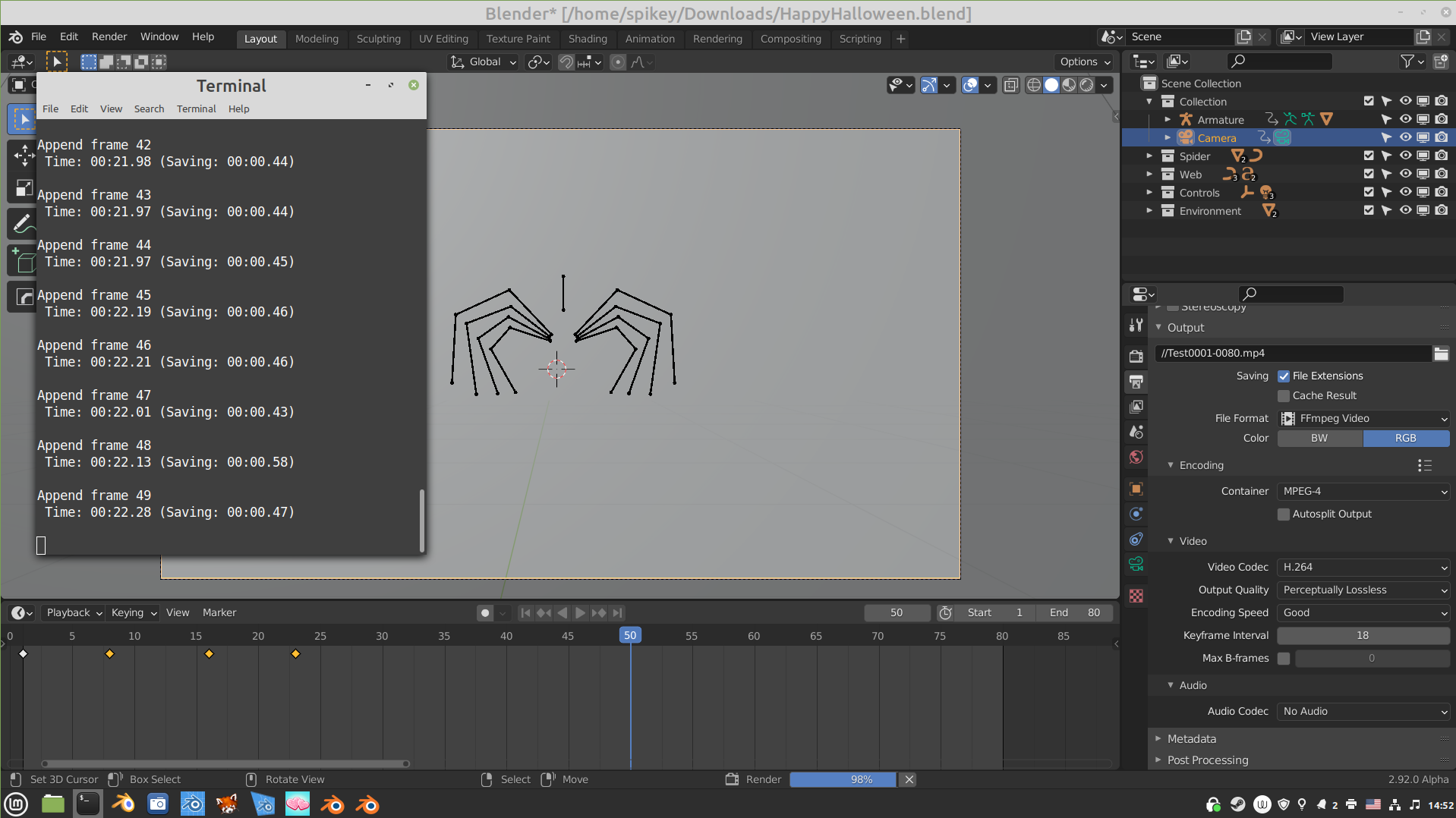Image resolution: width=1456 pixels, height=818 pixels.
Task: Click the output path folder browse icon
Action: 1441,353
